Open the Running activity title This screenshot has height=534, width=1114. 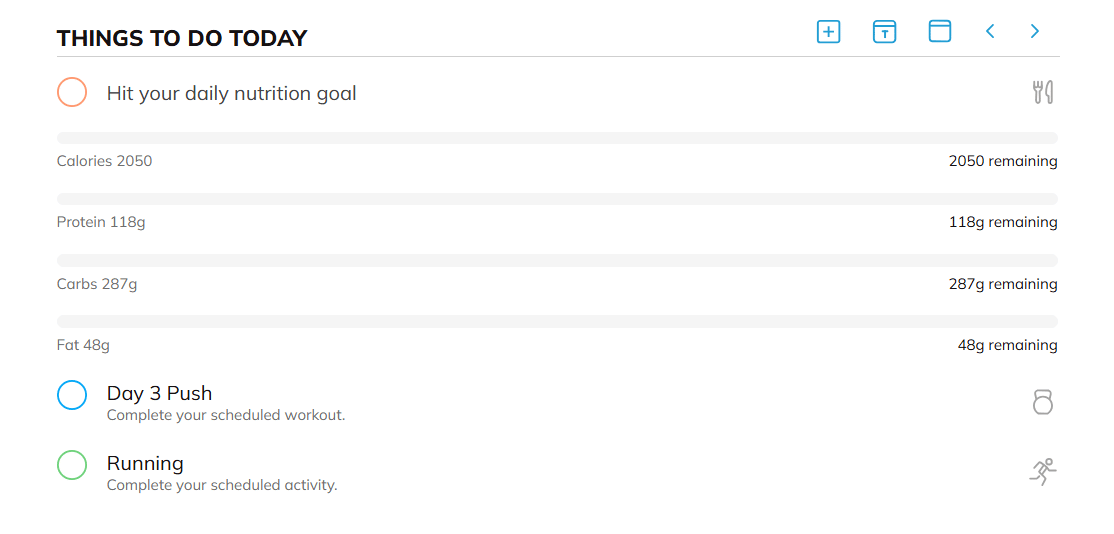pyautogui.click(x=146, y=463)
